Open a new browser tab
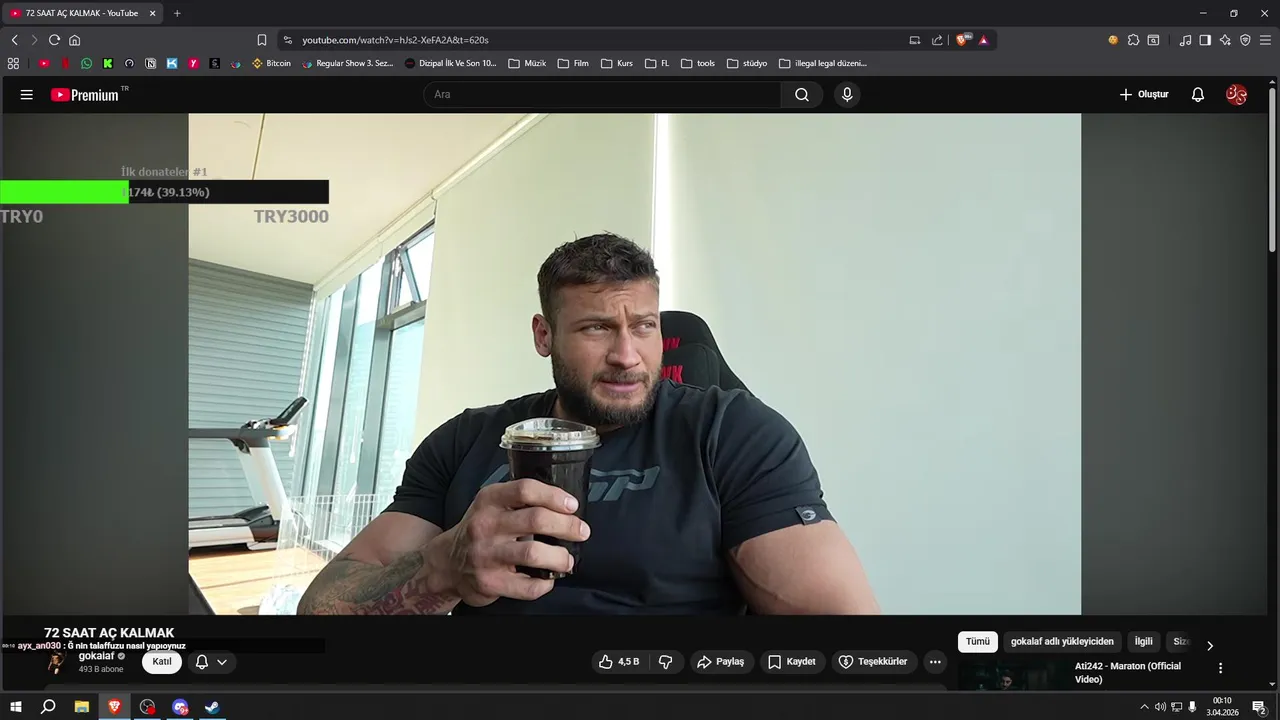The width and height of the screenshot is (1280, 720). tap(177, 13)
